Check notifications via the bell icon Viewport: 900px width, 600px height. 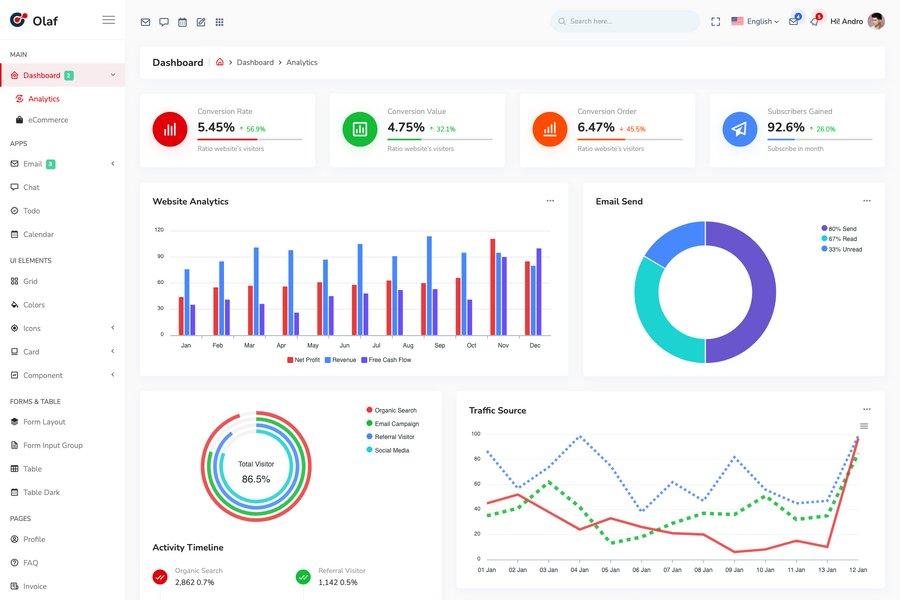[x=813, y=19]
